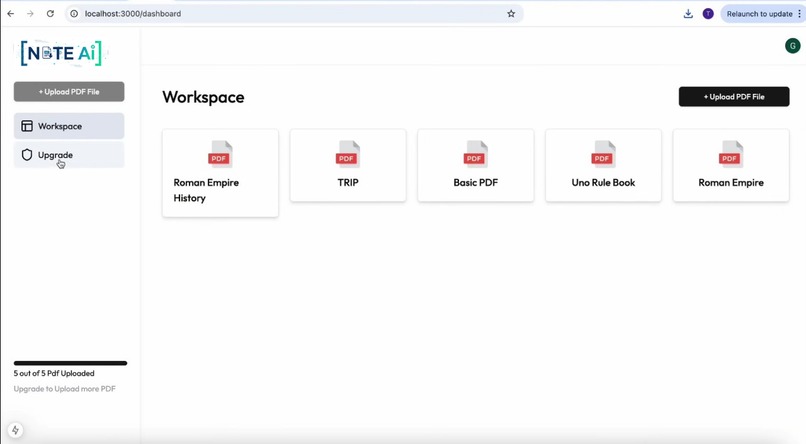Screen dimensions: 806x444
Task: Open Upgrade in the sidebar
Action: pos(69,155)
